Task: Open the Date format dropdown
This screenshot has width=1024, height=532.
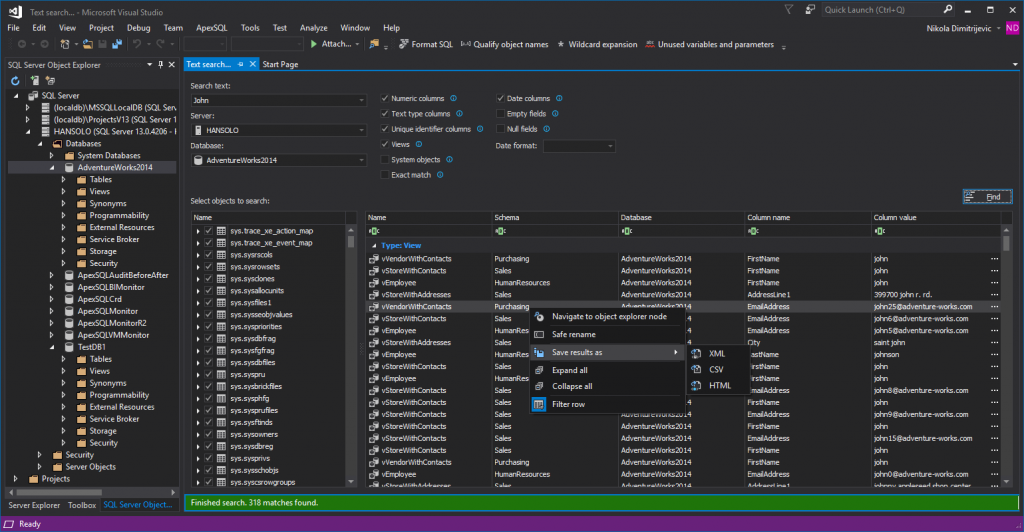Action: coord(578,146)
